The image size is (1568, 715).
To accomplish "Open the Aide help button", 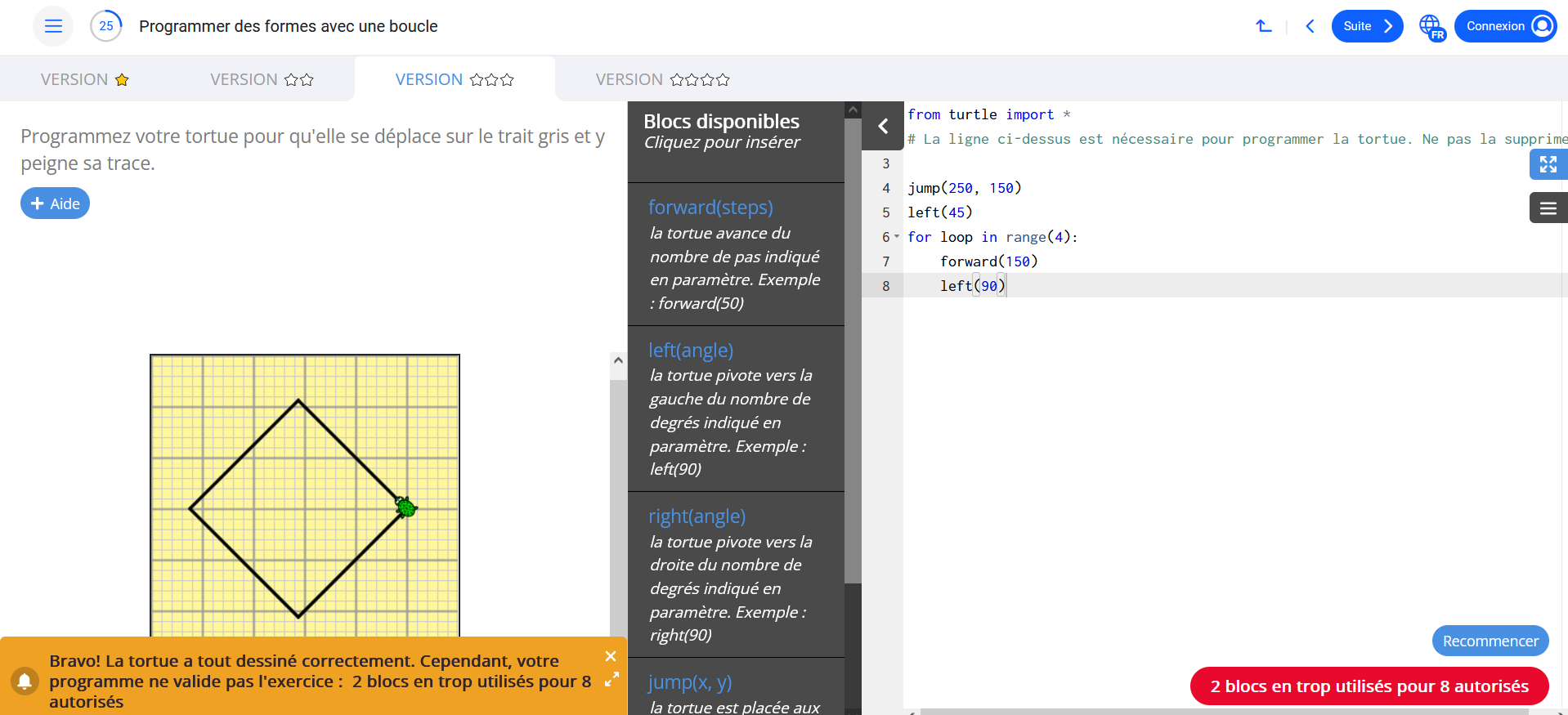I will 55,203.
